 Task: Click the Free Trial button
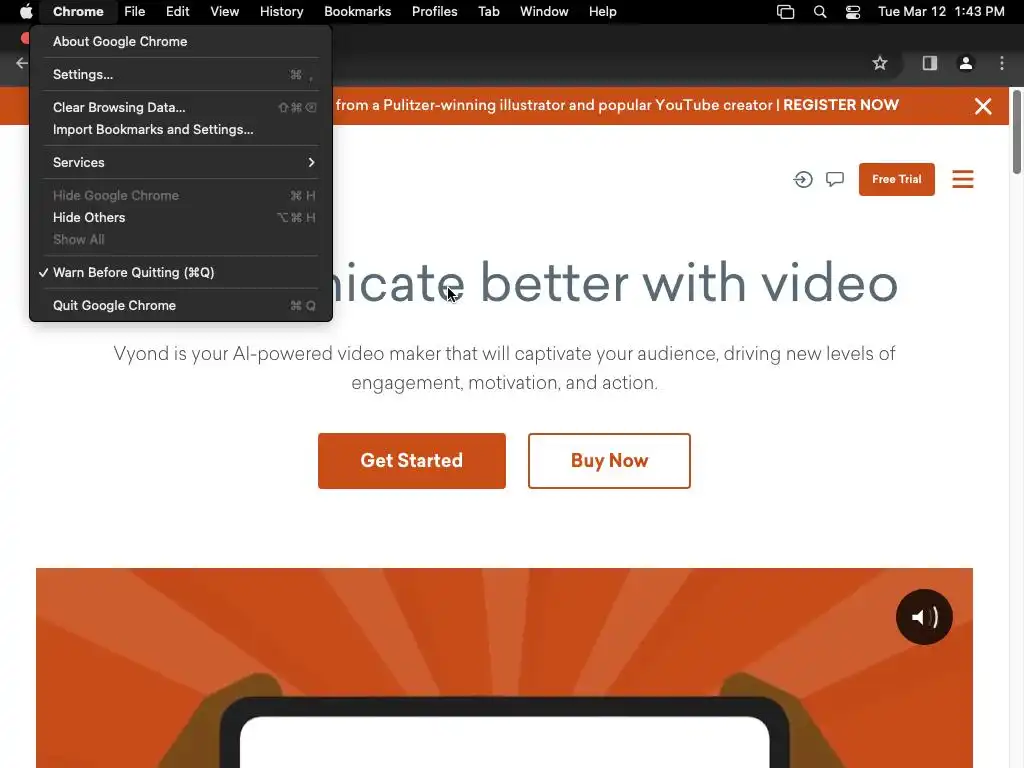coord(897,179)
